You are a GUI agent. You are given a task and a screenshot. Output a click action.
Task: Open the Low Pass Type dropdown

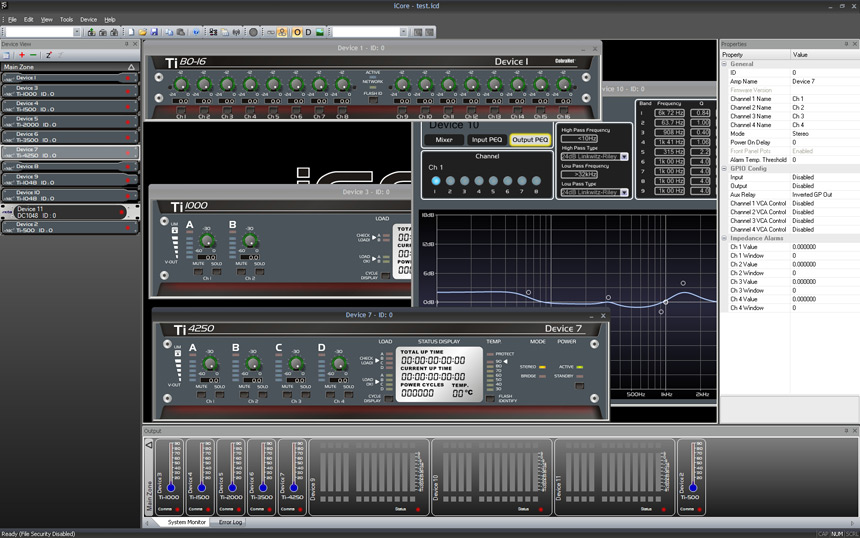pyautogui.click(x=624, y=192)
